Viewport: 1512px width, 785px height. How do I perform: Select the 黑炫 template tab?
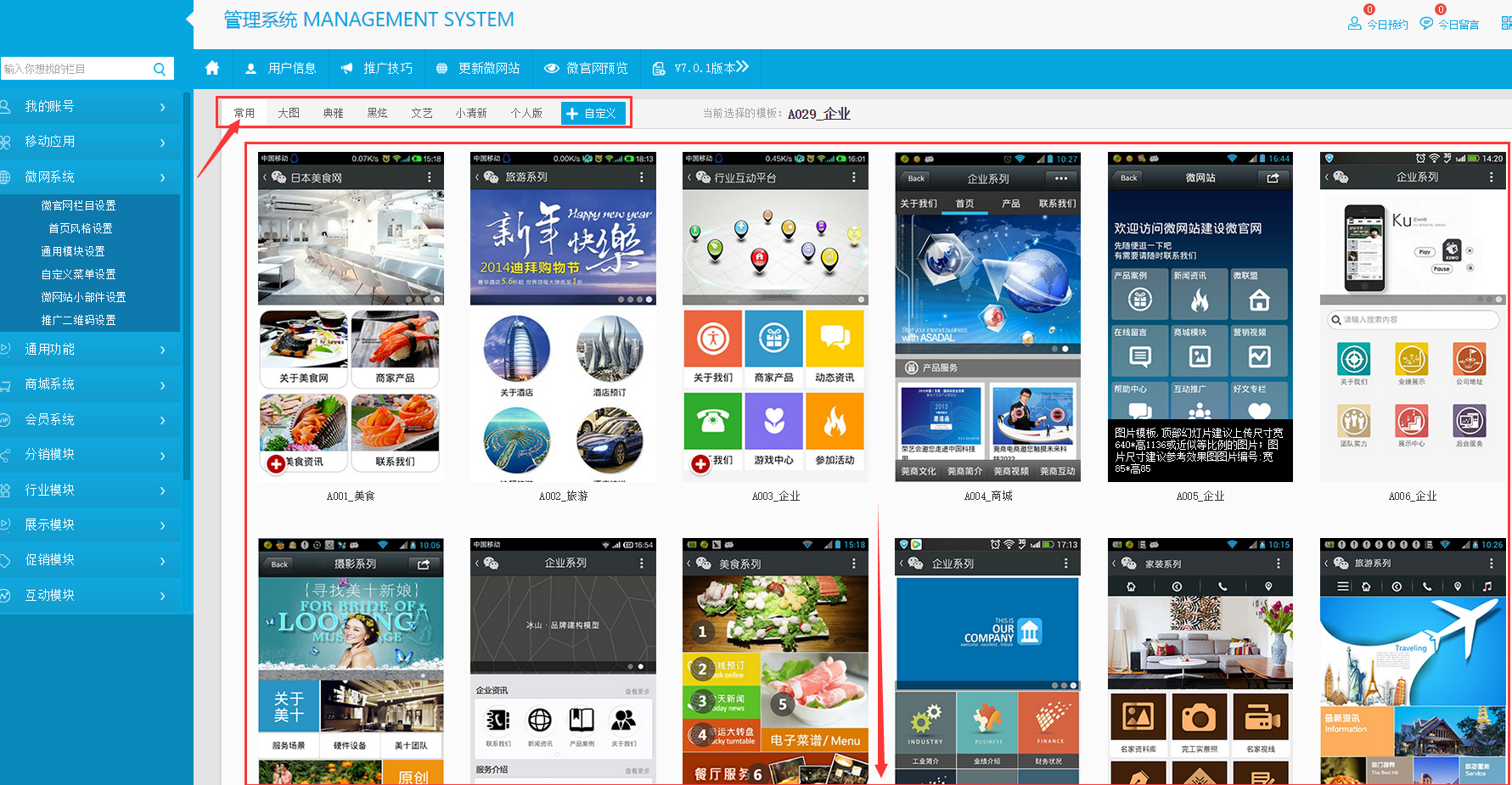pyautogui.click(x=377, y=113)
